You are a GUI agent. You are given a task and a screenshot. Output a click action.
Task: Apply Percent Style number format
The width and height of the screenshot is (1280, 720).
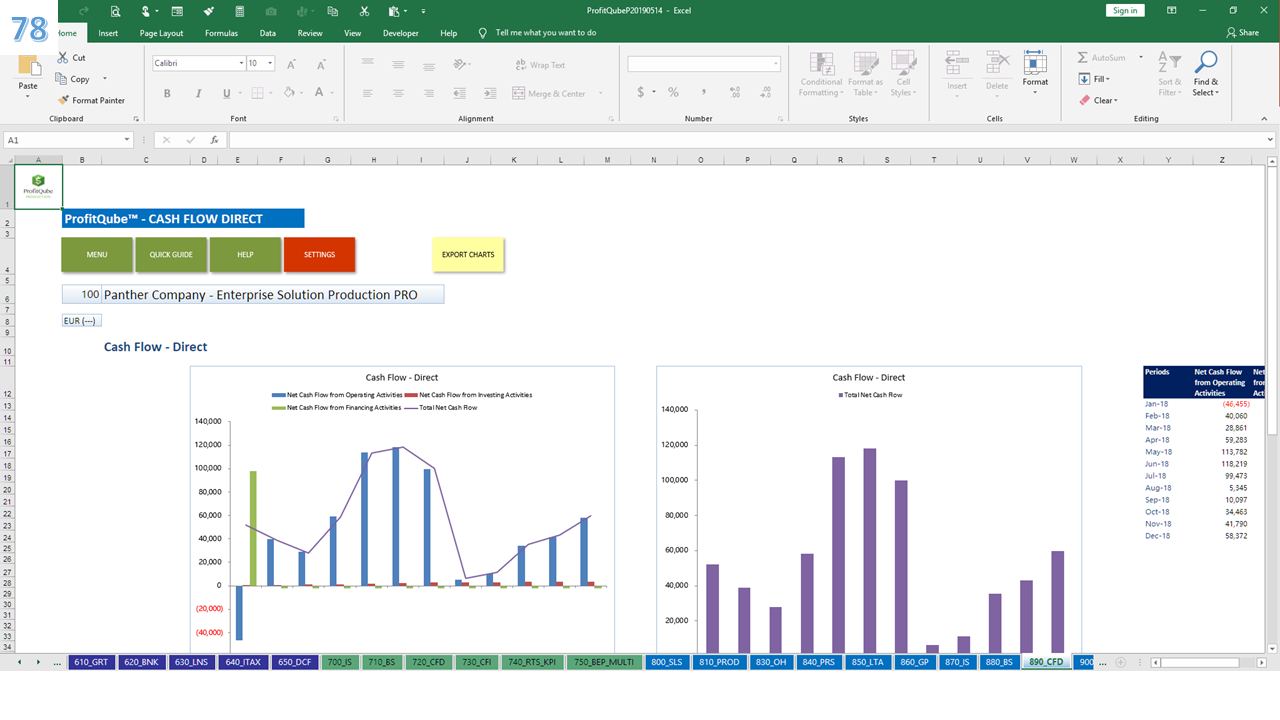(x=673, y=92)
